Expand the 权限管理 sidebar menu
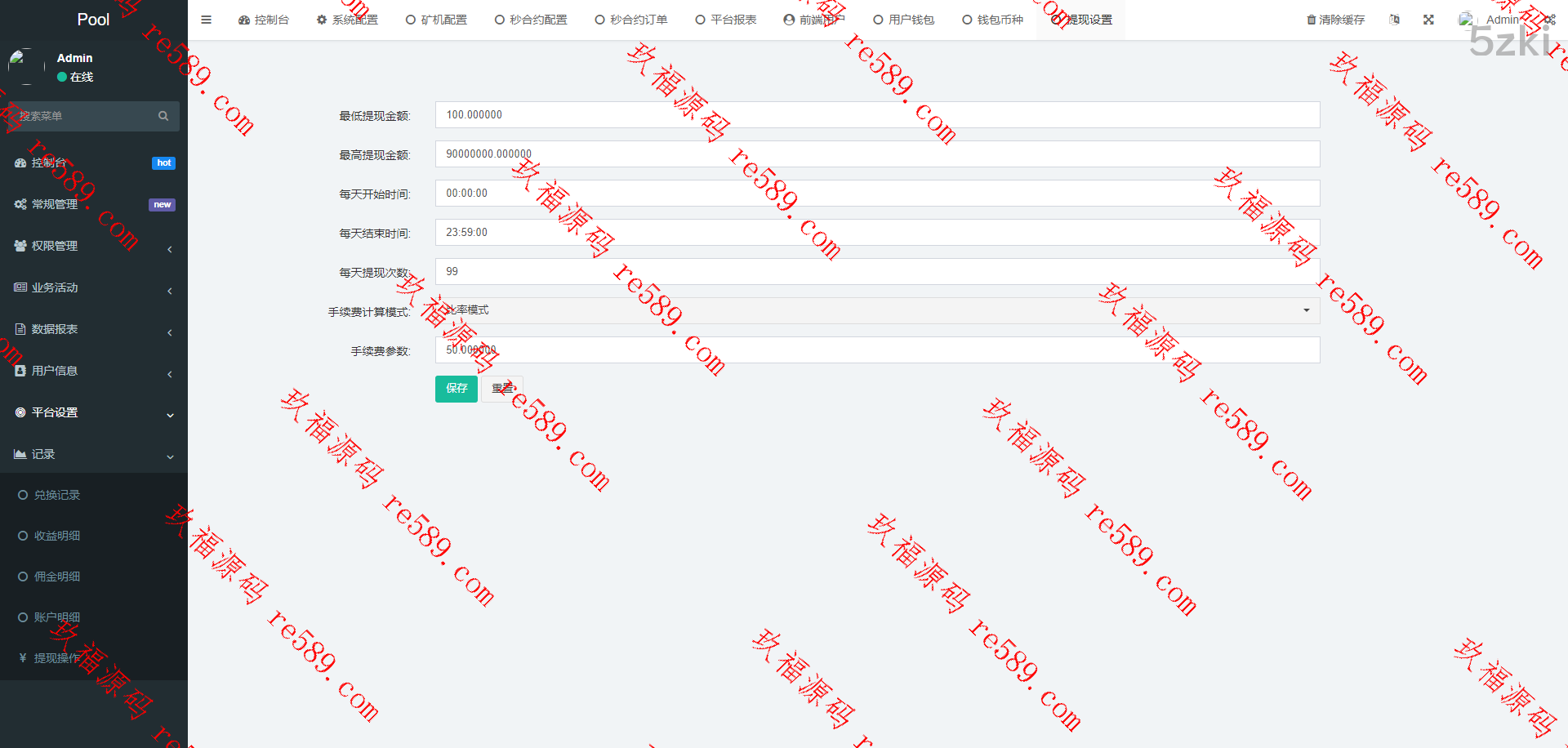The width and height of the screenshot is (1568, 748). [93, 246]
